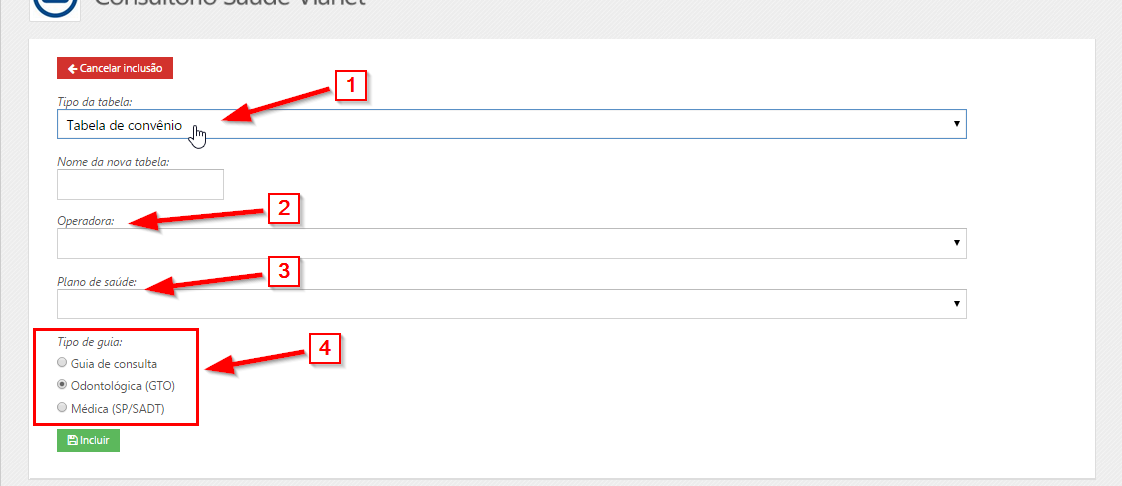Click the Guia de consulta label text
Screen dimensions: 1122x486
114,363
